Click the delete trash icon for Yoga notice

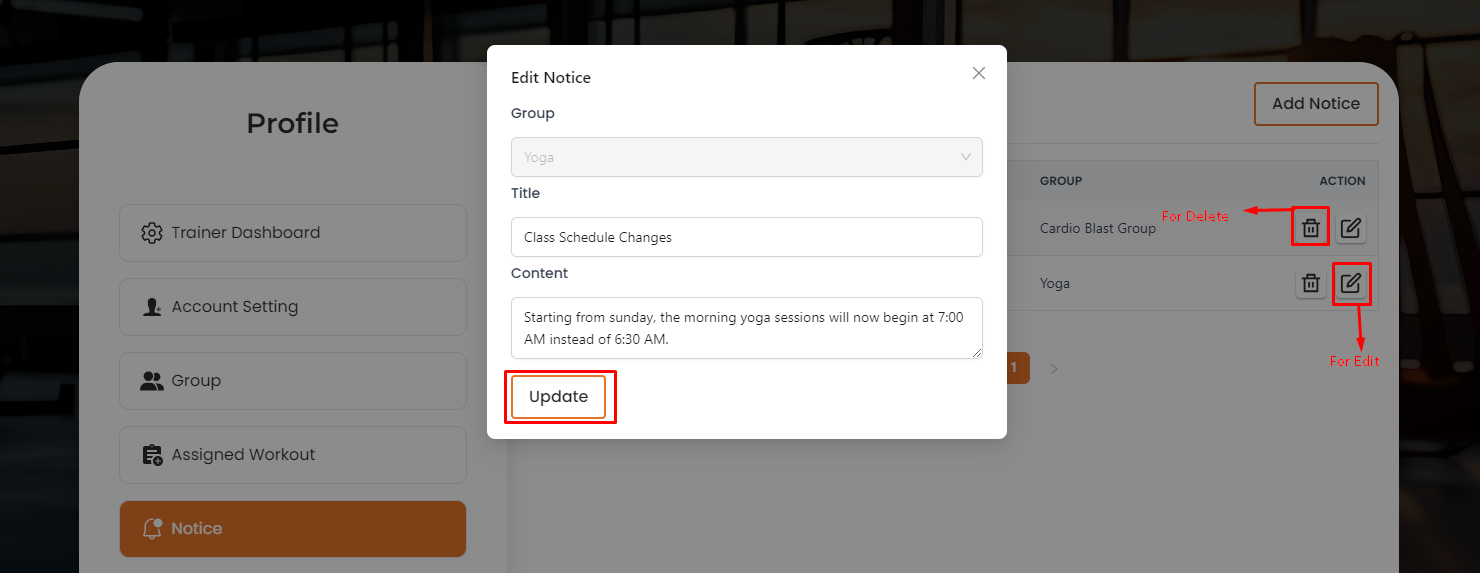[1310, 283]
